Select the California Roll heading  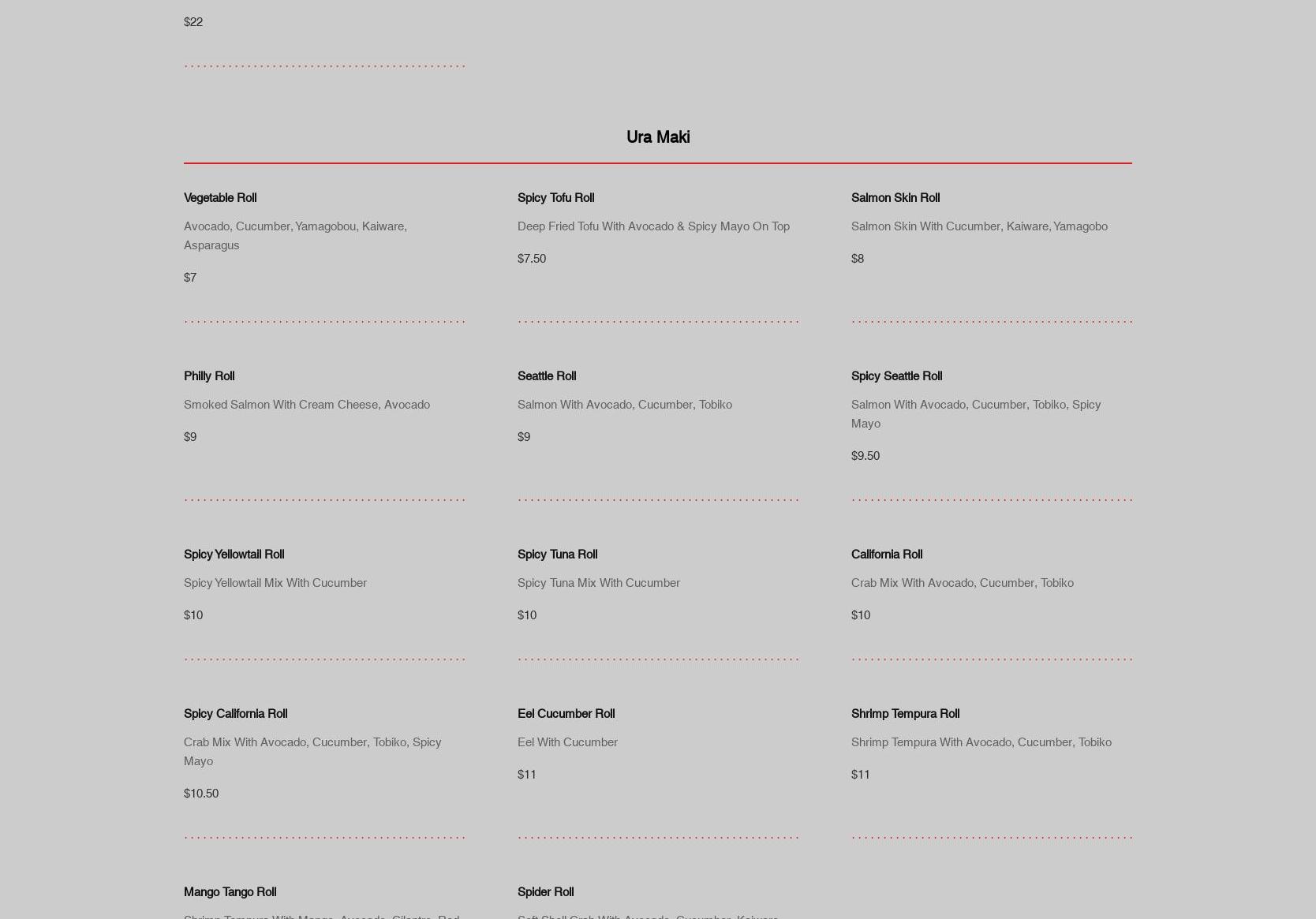coord(886,555)
